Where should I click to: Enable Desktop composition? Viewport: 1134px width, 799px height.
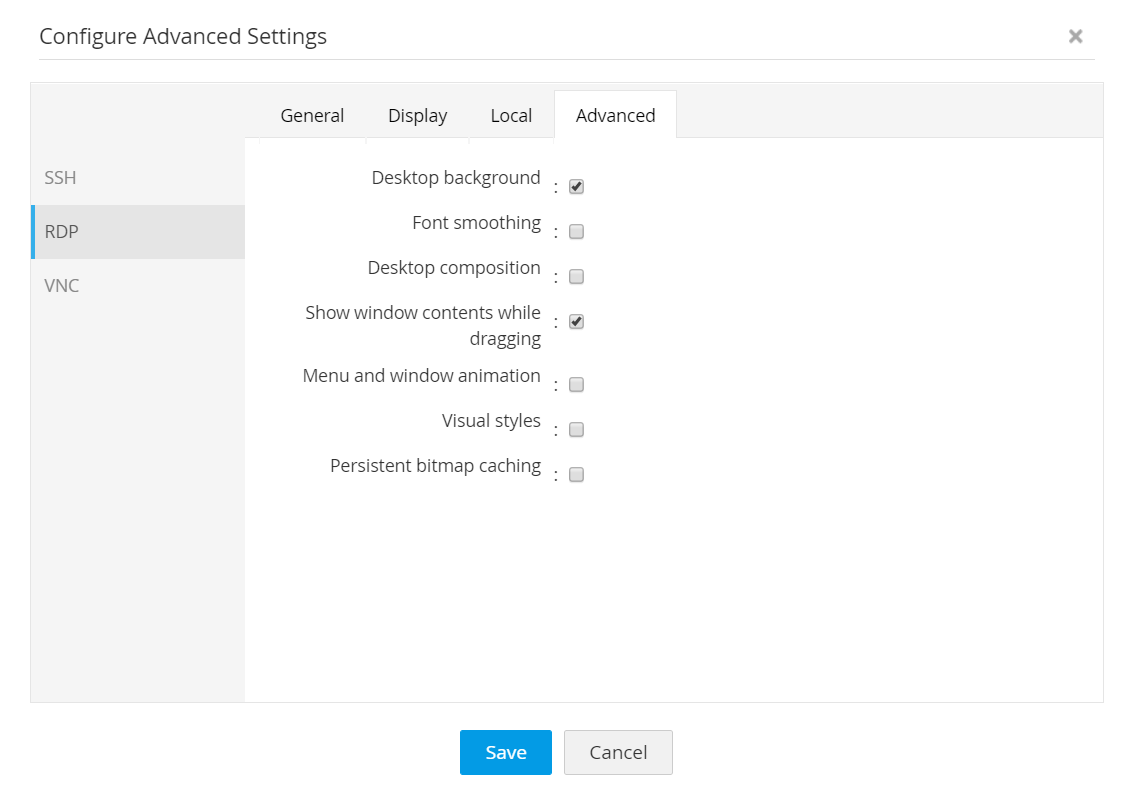[576, 276]
